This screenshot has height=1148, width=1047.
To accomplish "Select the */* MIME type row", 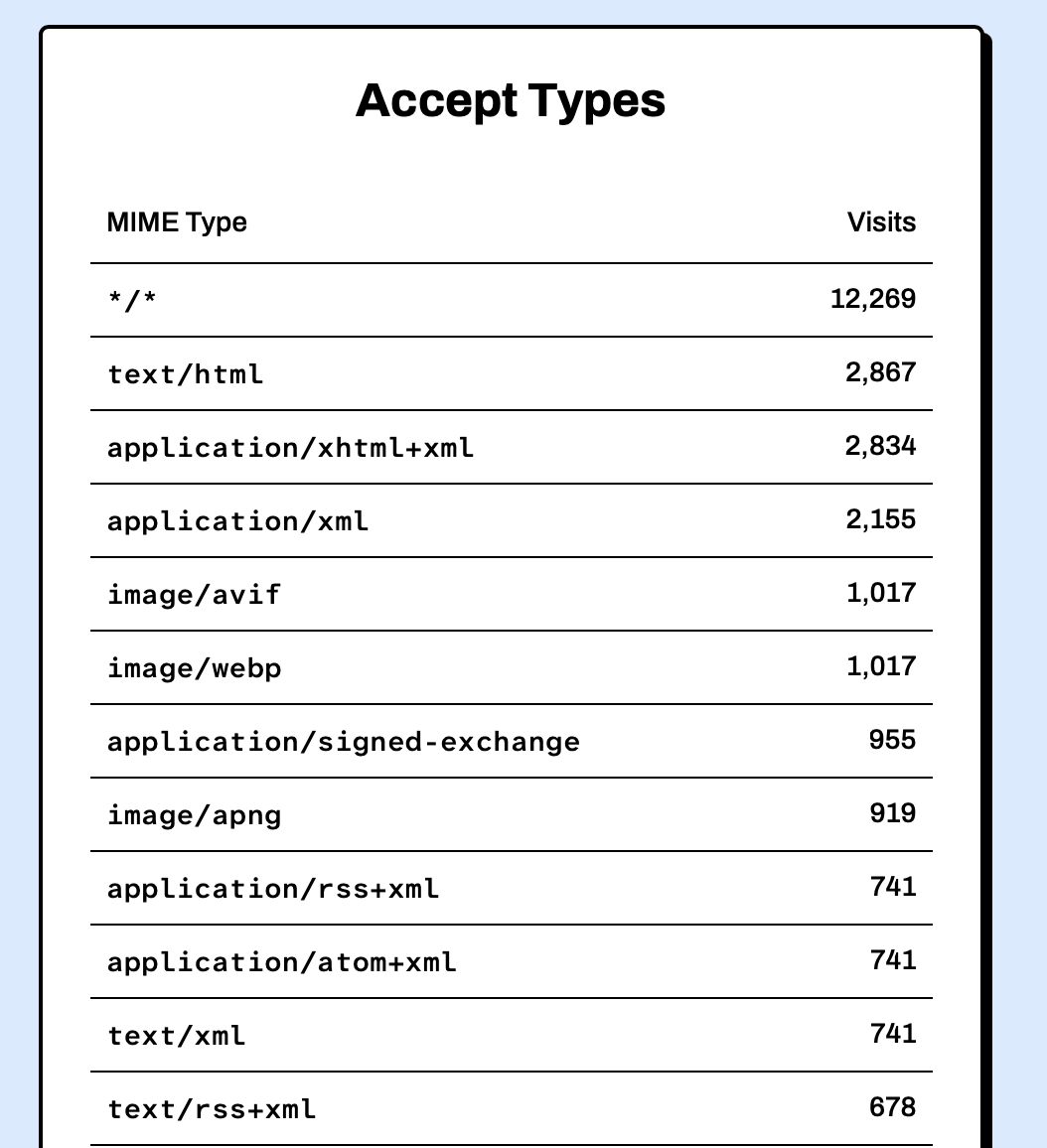I will 132,300.
